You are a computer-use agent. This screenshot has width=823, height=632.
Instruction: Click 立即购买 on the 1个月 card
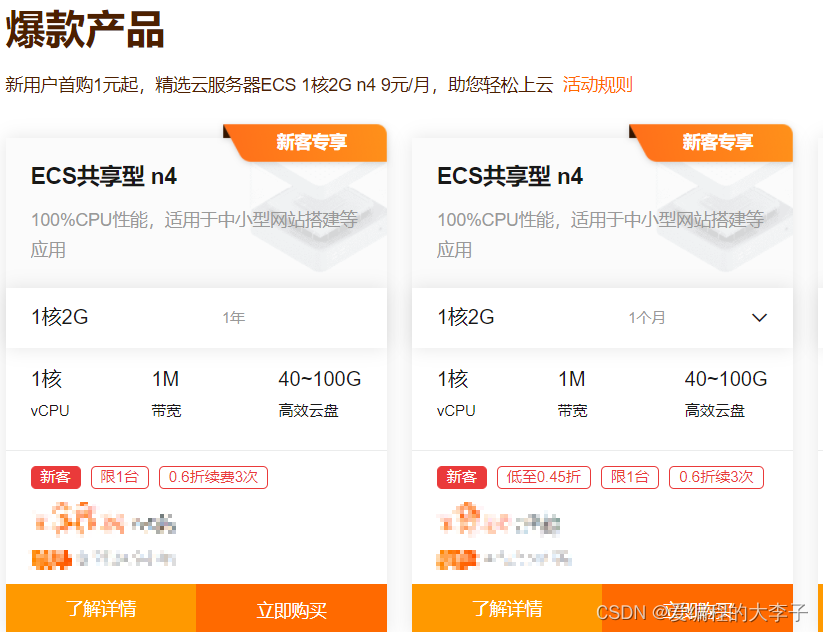coord(698,609)
